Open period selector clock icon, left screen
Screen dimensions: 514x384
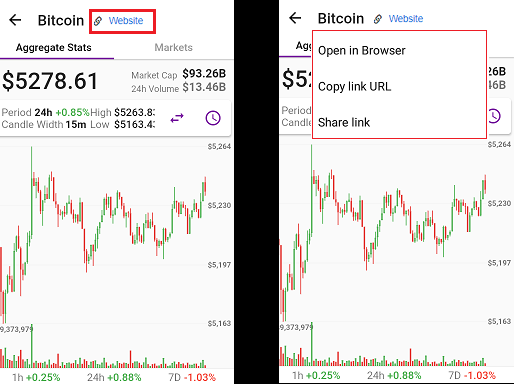[x=213, y=118]
